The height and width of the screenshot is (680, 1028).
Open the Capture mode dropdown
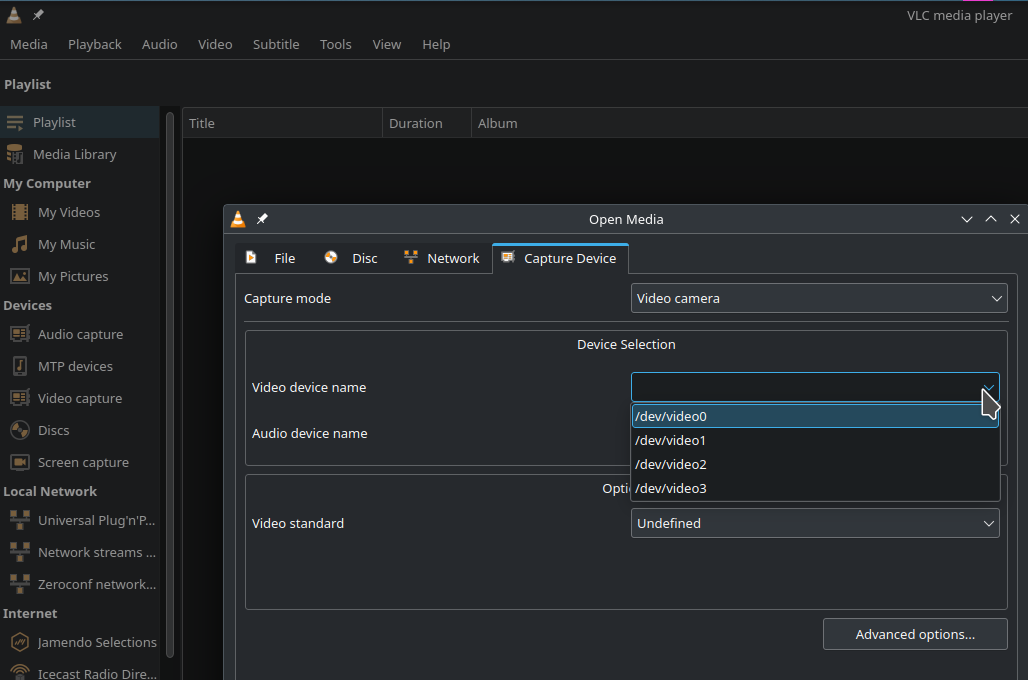coord(819,298)
